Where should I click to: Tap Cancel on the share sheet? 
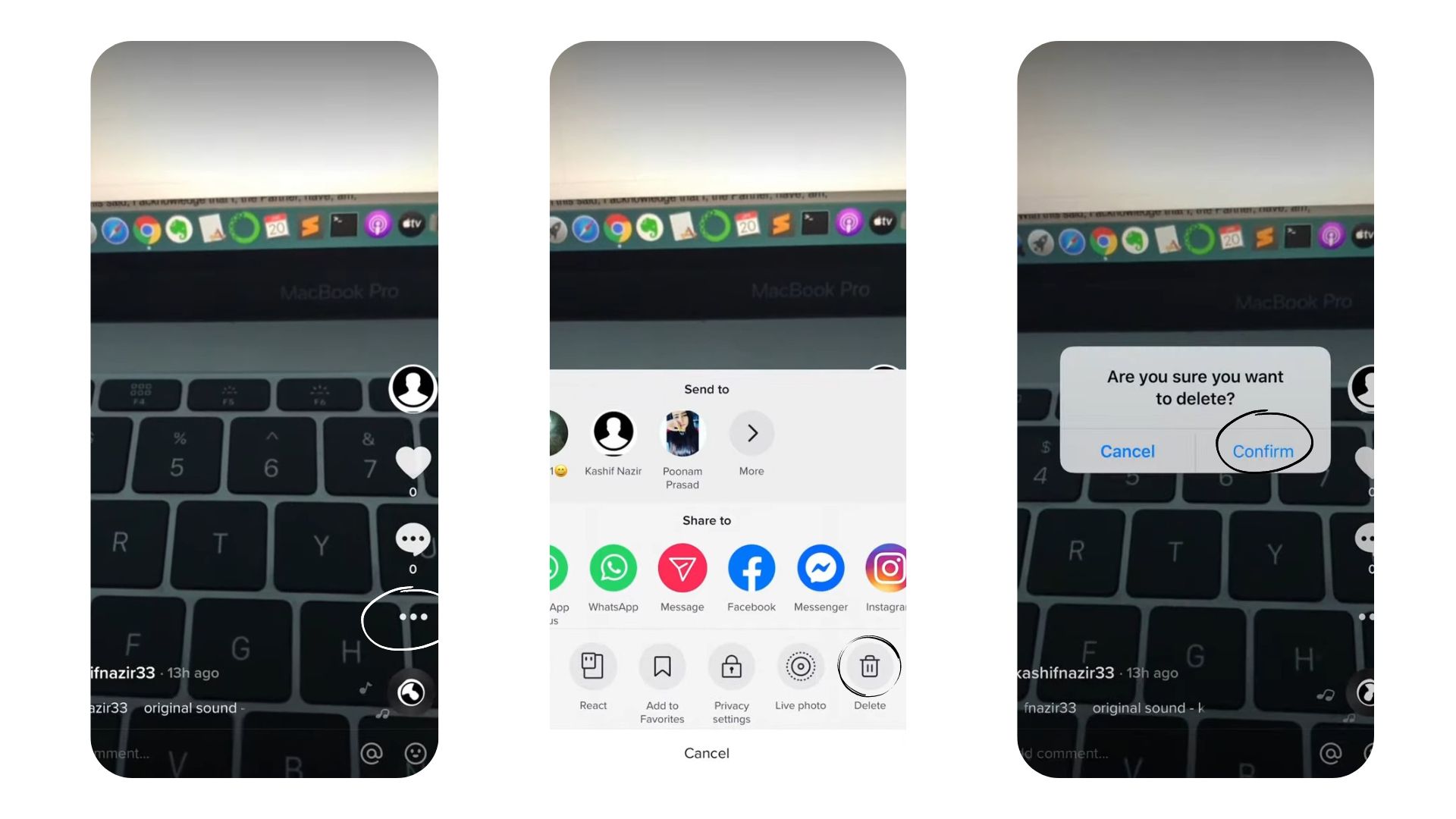click(x=706, y=753)
